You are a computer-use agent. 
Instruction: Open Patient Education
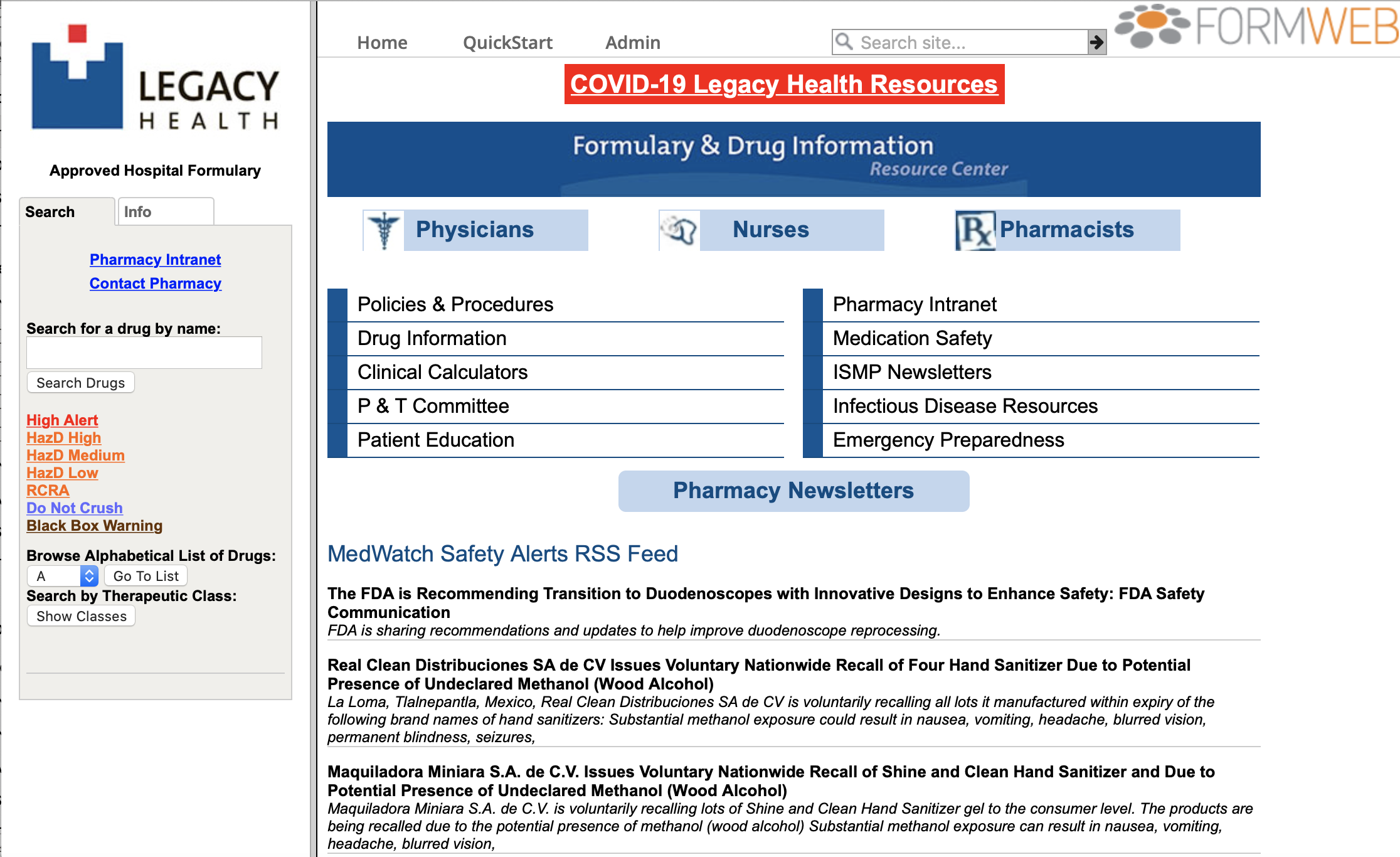tap(556, 440)
